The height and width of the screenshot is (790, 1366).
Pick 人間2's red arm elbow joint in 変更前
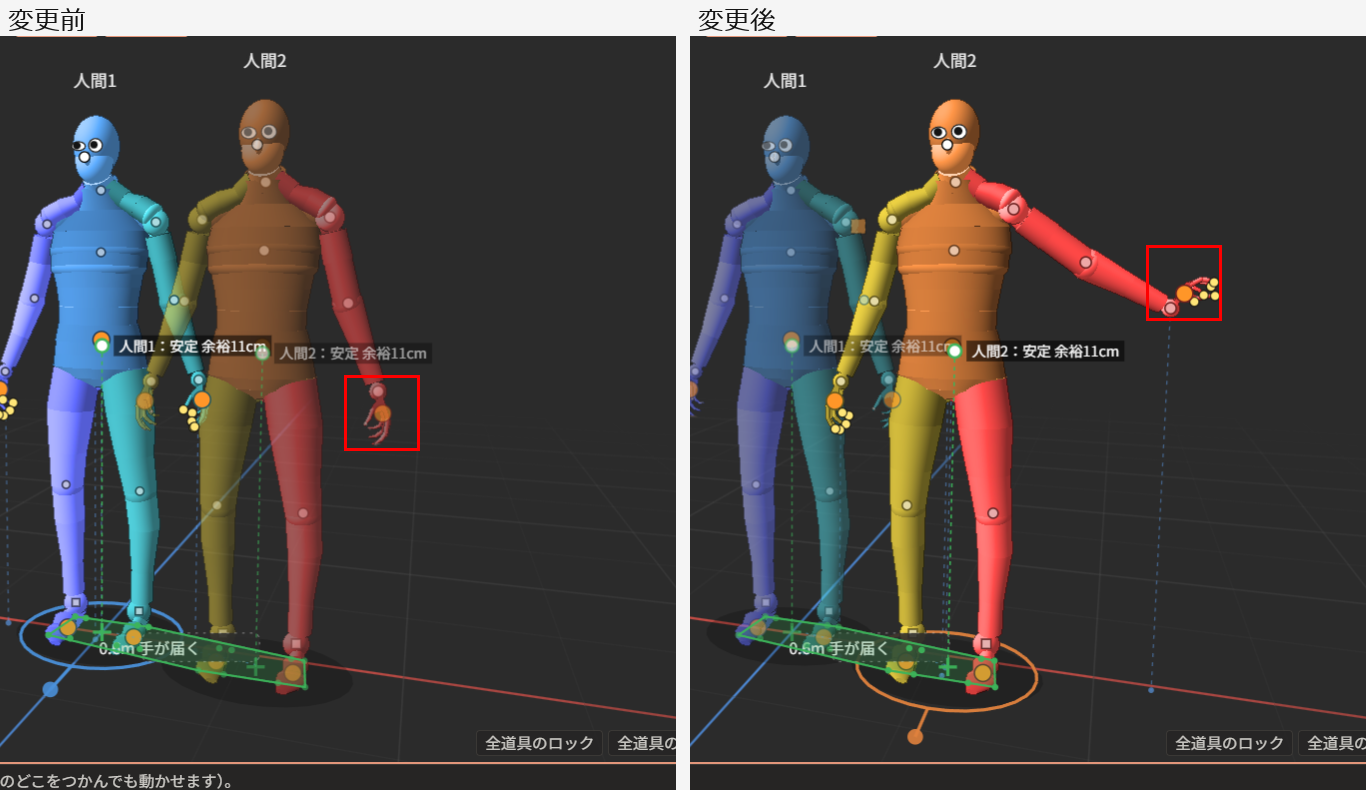click(348, 304)
